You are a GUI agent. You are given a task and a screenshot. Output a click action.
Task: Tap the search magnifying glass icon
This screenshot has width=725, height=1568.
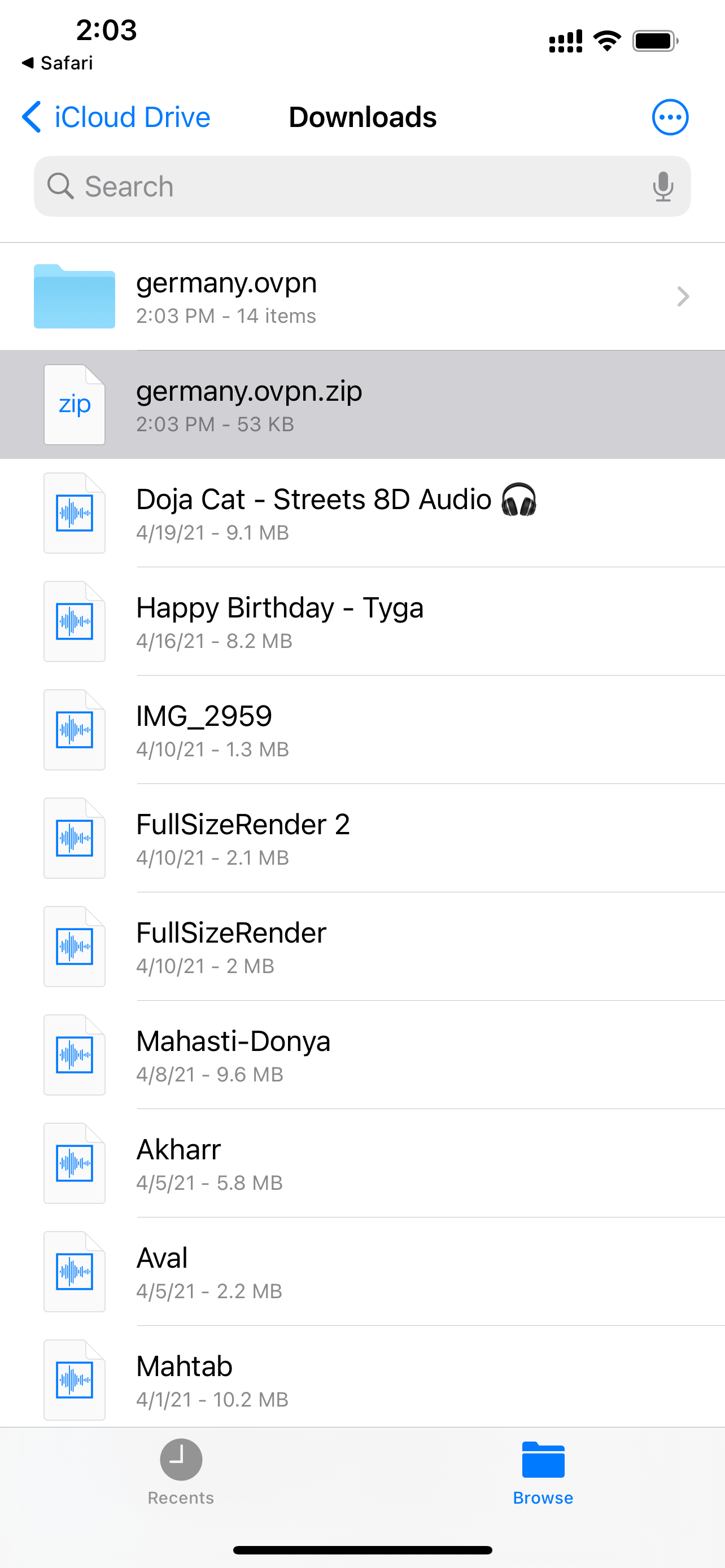tap(60, 186)
